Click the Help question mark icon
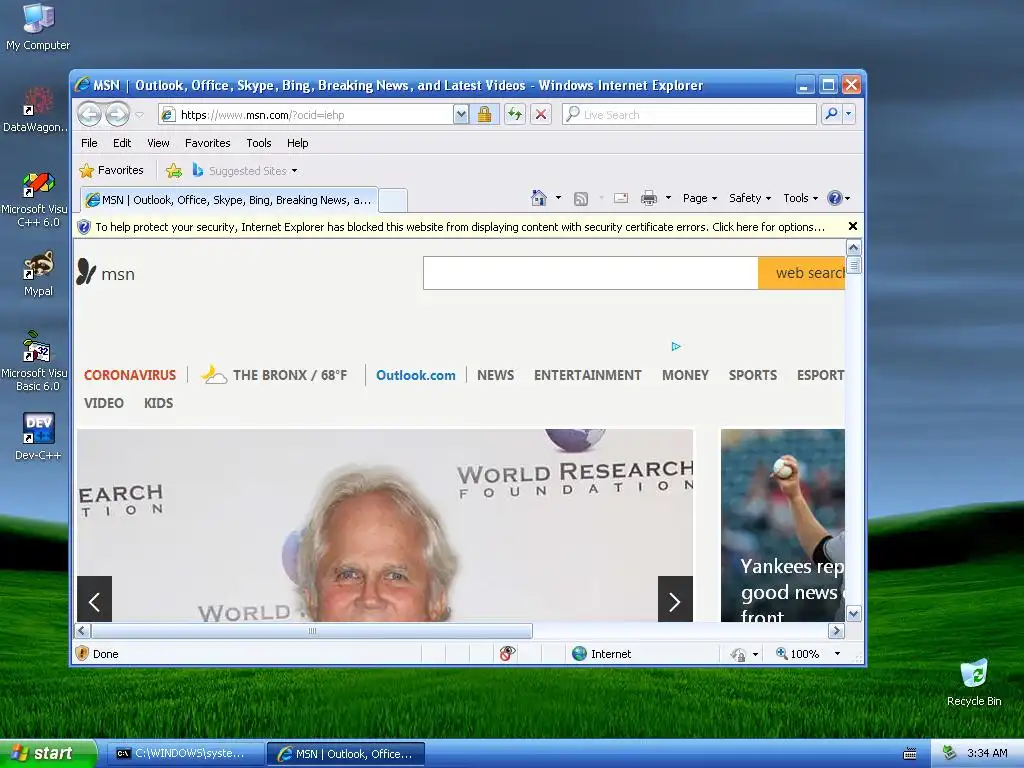Screen dimensions: 1024x768 tap(835, 198)
